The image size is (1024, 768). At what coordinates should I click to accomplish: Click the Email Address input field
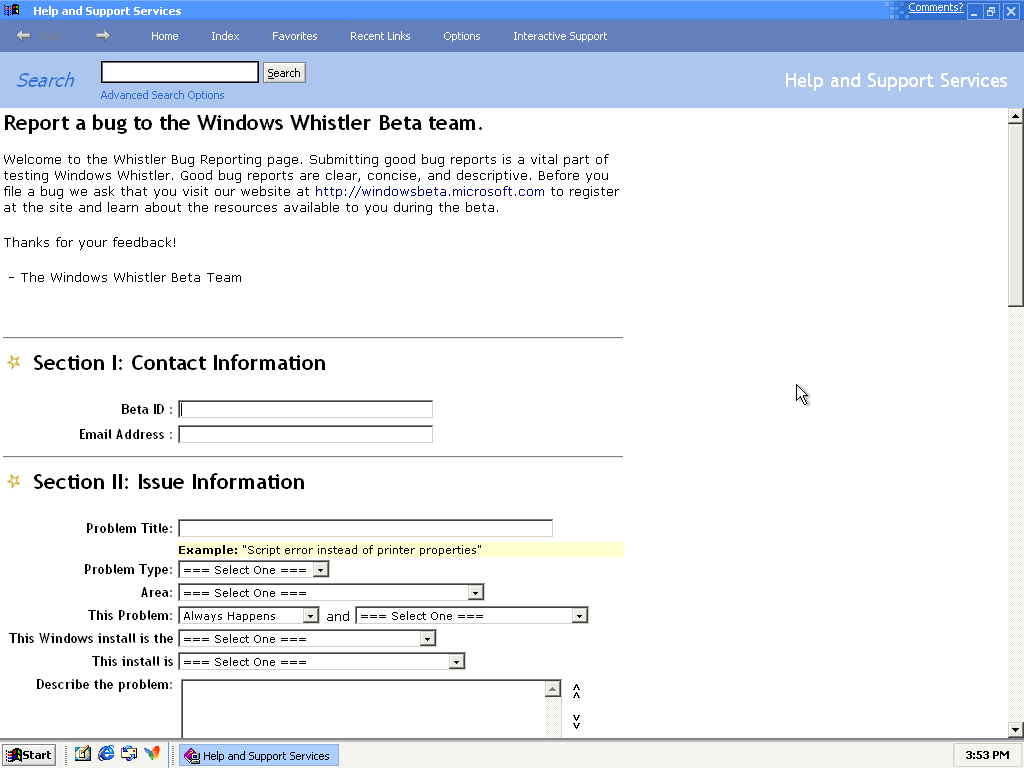(x=306, y=434)
